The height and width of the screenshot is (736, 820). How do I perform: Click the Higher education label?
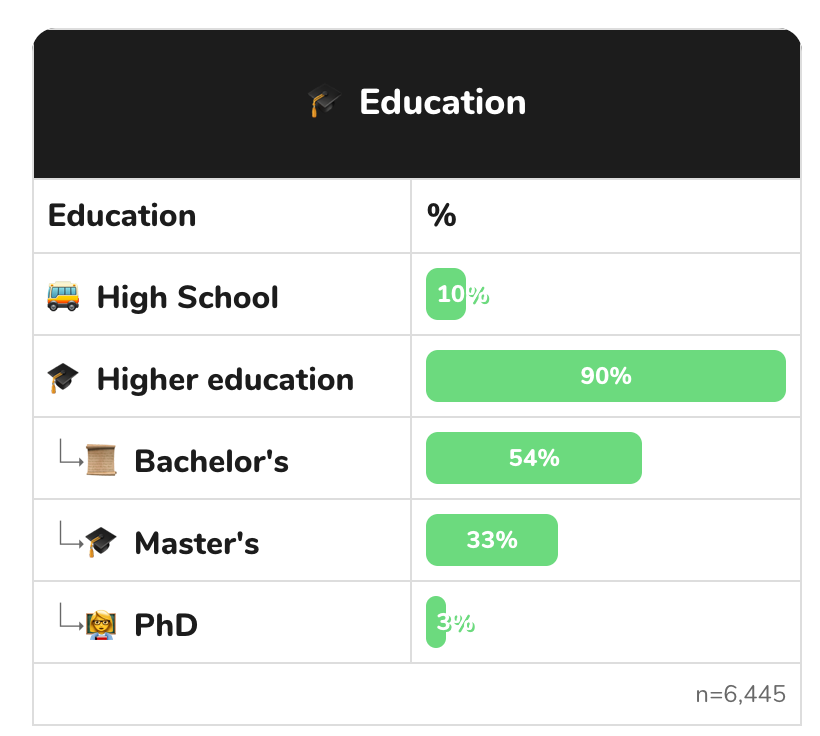(225, 379)
